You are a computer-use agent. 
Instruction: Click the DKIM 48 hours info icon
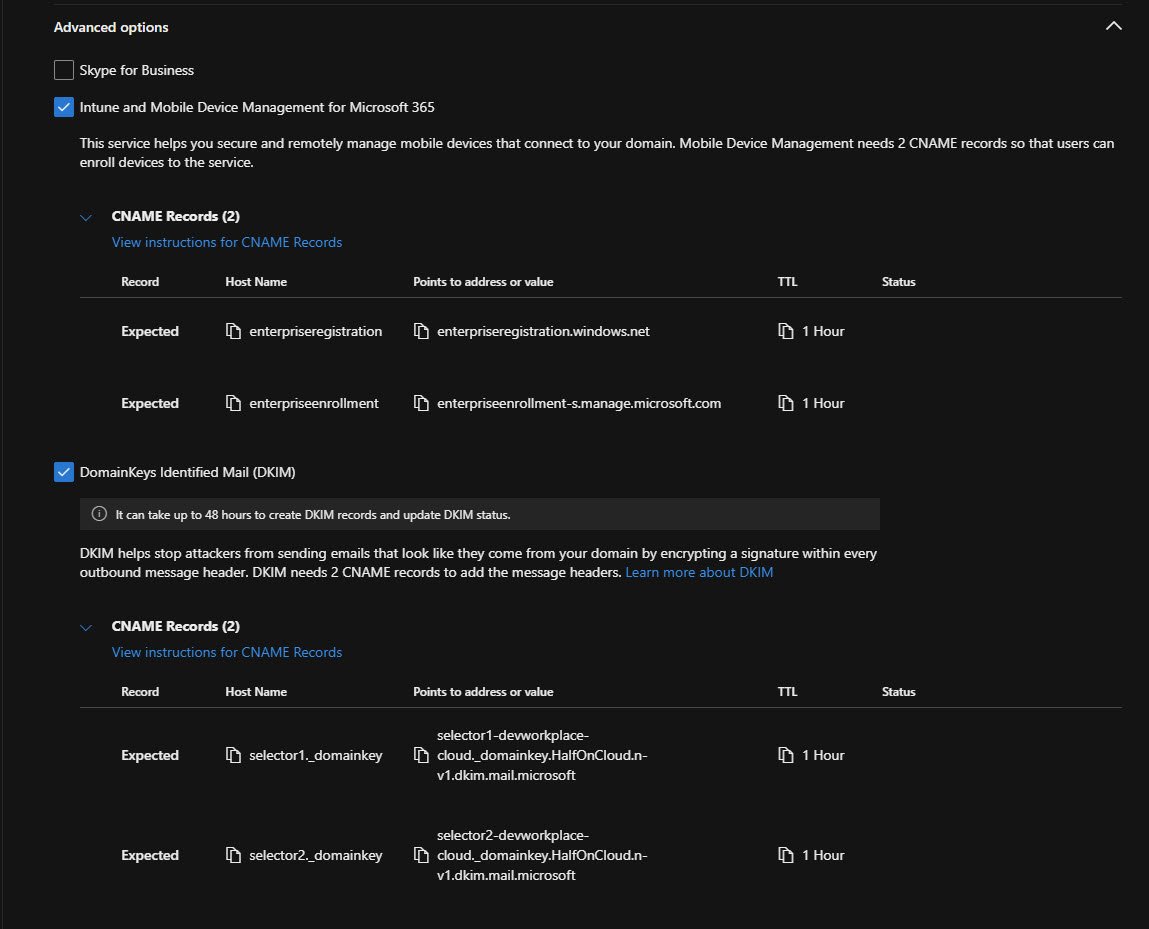99,514
